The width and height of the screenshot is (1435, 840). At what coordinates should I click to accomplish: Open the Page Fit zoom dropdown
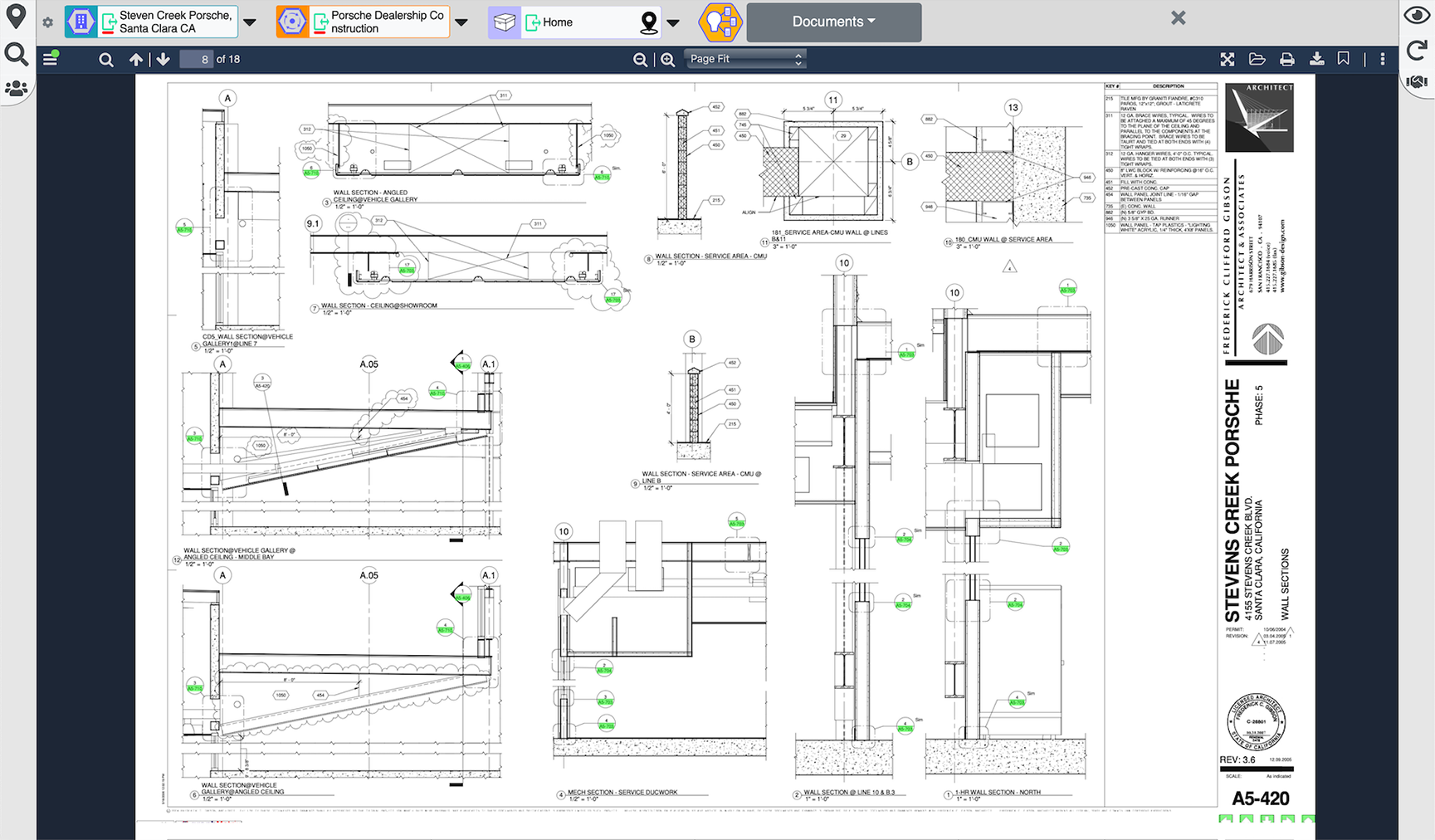[x=744, y=59]
